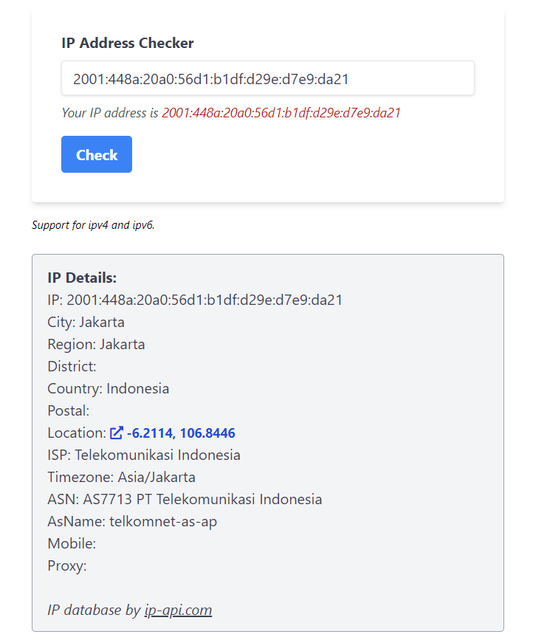
Task: Click the ISP Telekomunikasi Indonesia line
Action: 144,455
